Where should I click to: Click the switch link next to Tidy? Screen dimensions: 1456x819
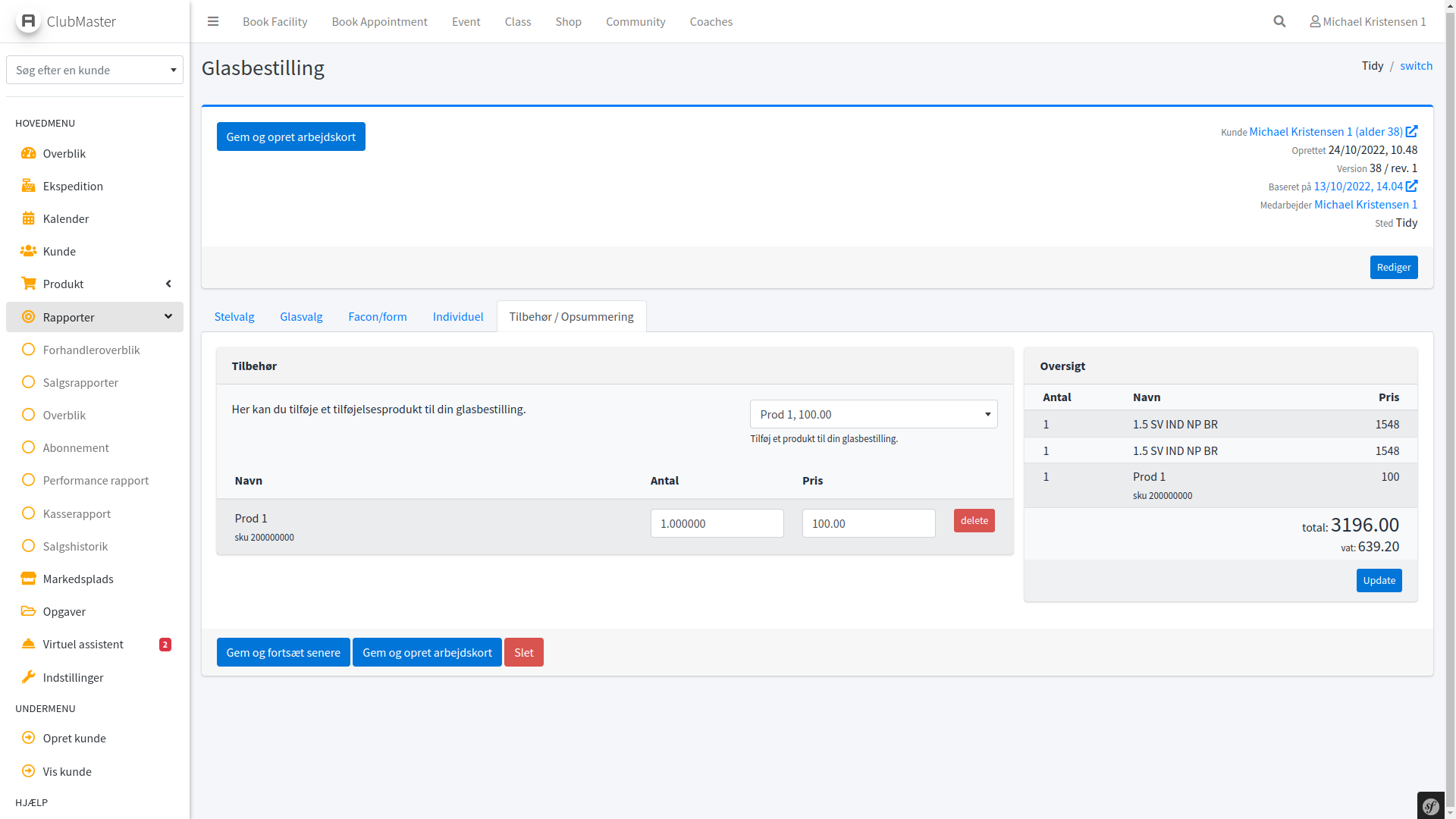coord(1415,65)
